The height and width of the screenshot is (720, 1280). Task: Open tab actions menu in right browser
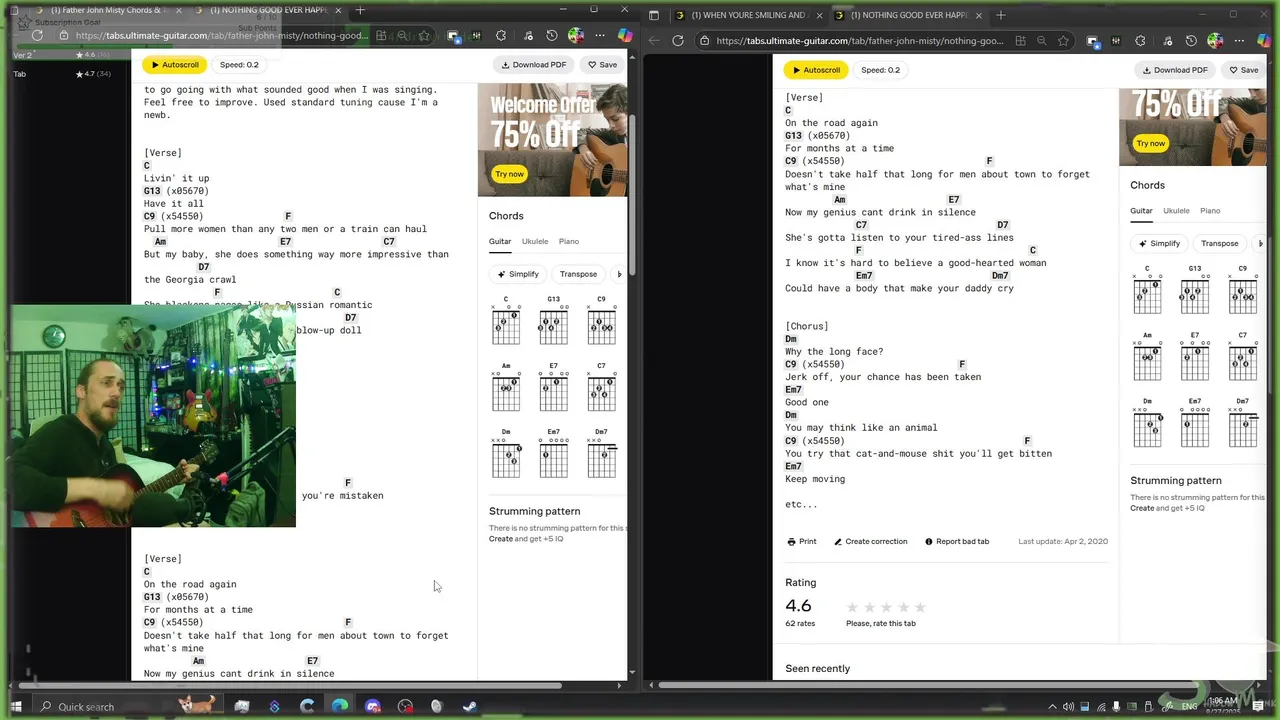[x=654, y=15]
